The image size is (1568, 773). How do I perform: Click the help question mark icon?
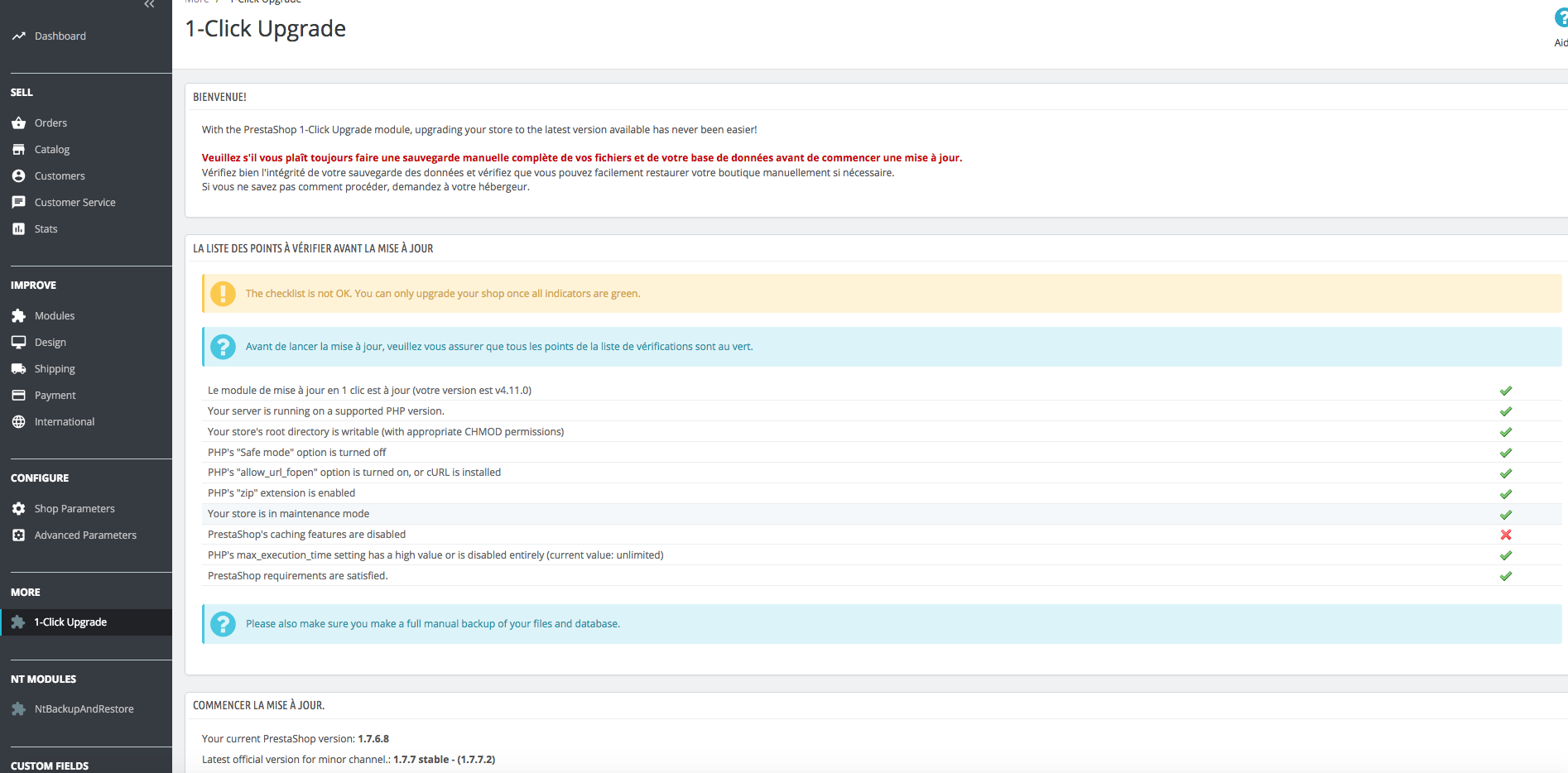(1561, 18)
